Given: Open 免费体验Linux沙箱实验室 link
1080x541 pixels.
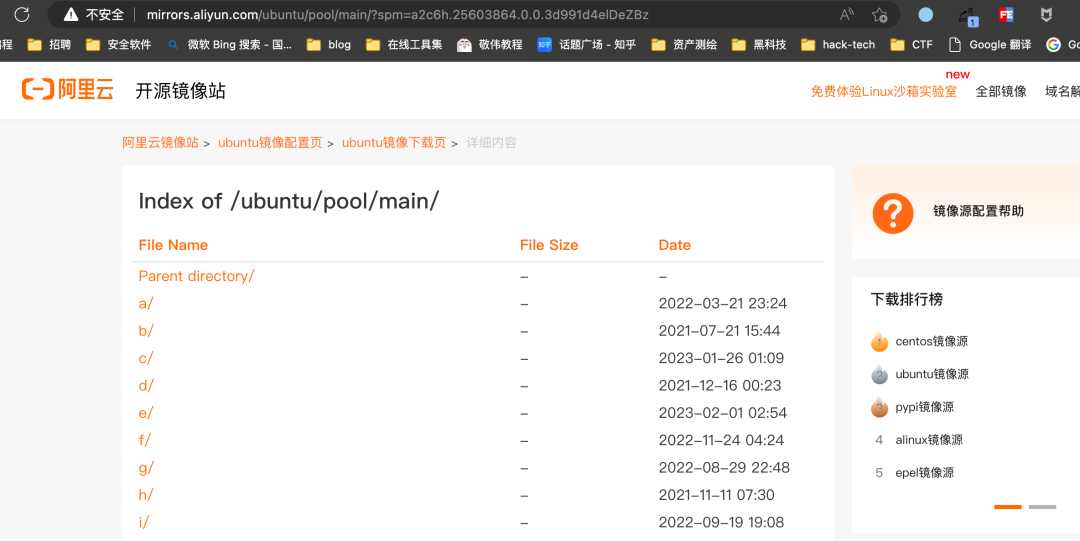Looking at the screenshot, I should pos(884,91).
